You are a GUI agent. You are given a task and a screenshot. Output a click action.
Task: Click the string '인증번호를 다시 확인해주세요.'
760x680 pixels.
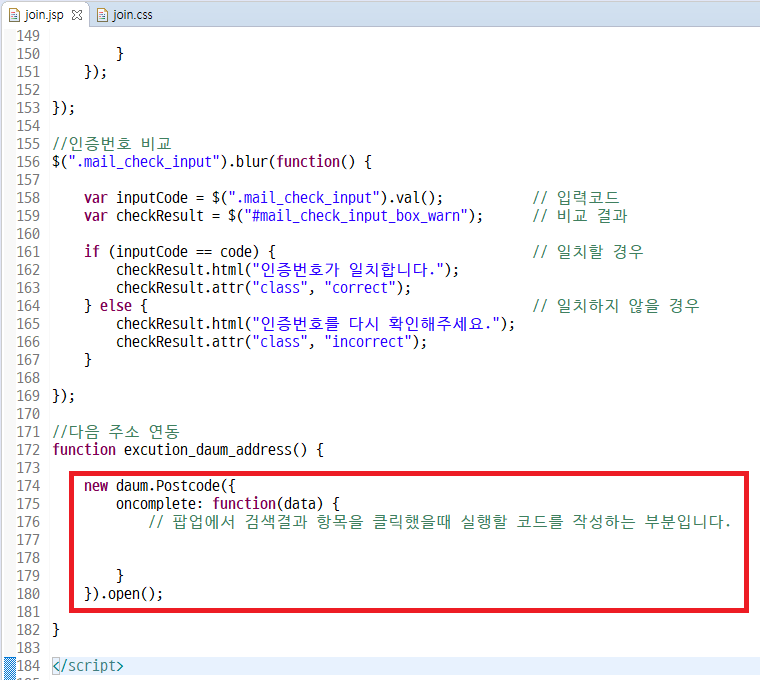tap(376, 324)
